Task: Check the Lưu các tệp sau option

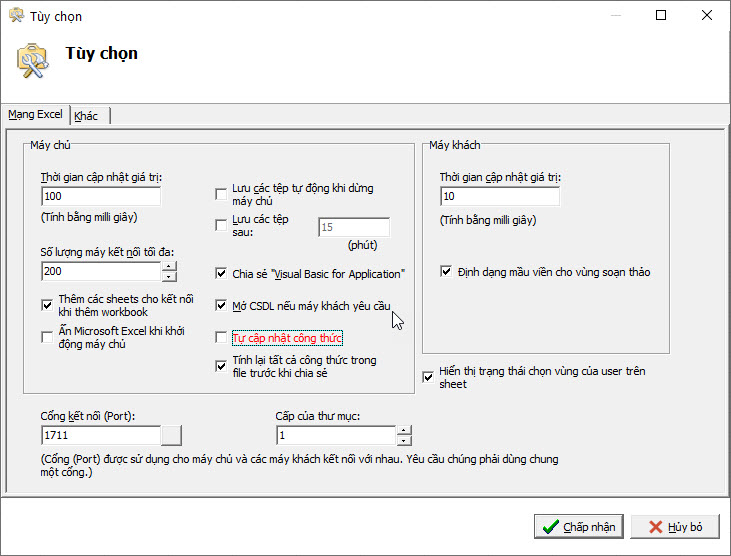Action: point(221,226)
